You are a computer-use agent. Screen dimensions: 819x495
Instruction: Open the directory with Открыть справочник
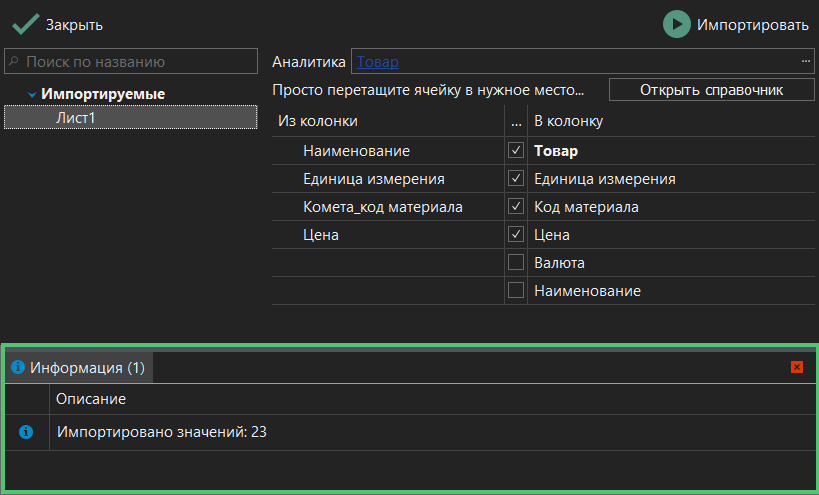pyautogui.click(x=711, y=90)
